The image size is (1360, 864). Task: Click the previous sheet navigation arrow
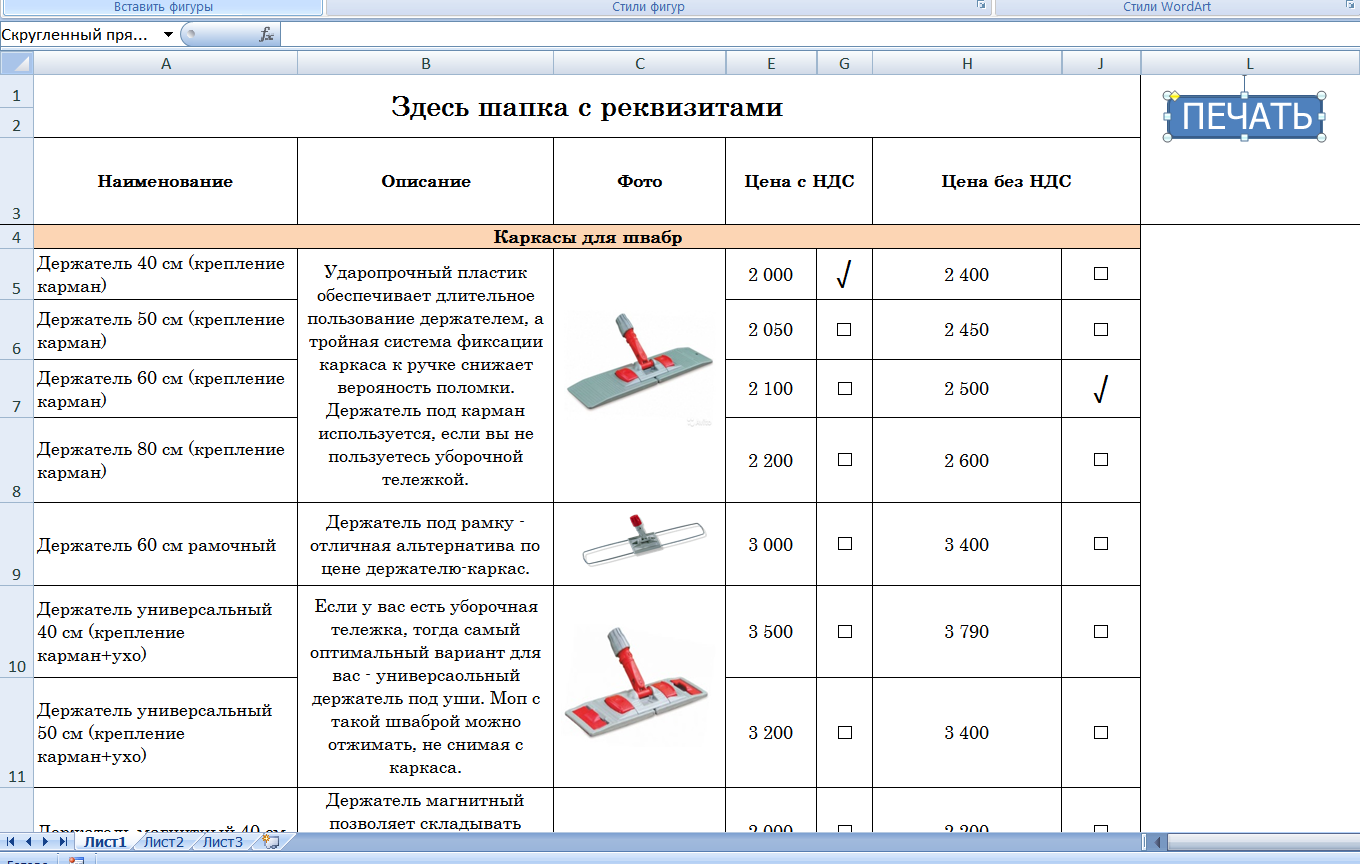(x=29, y=842)
